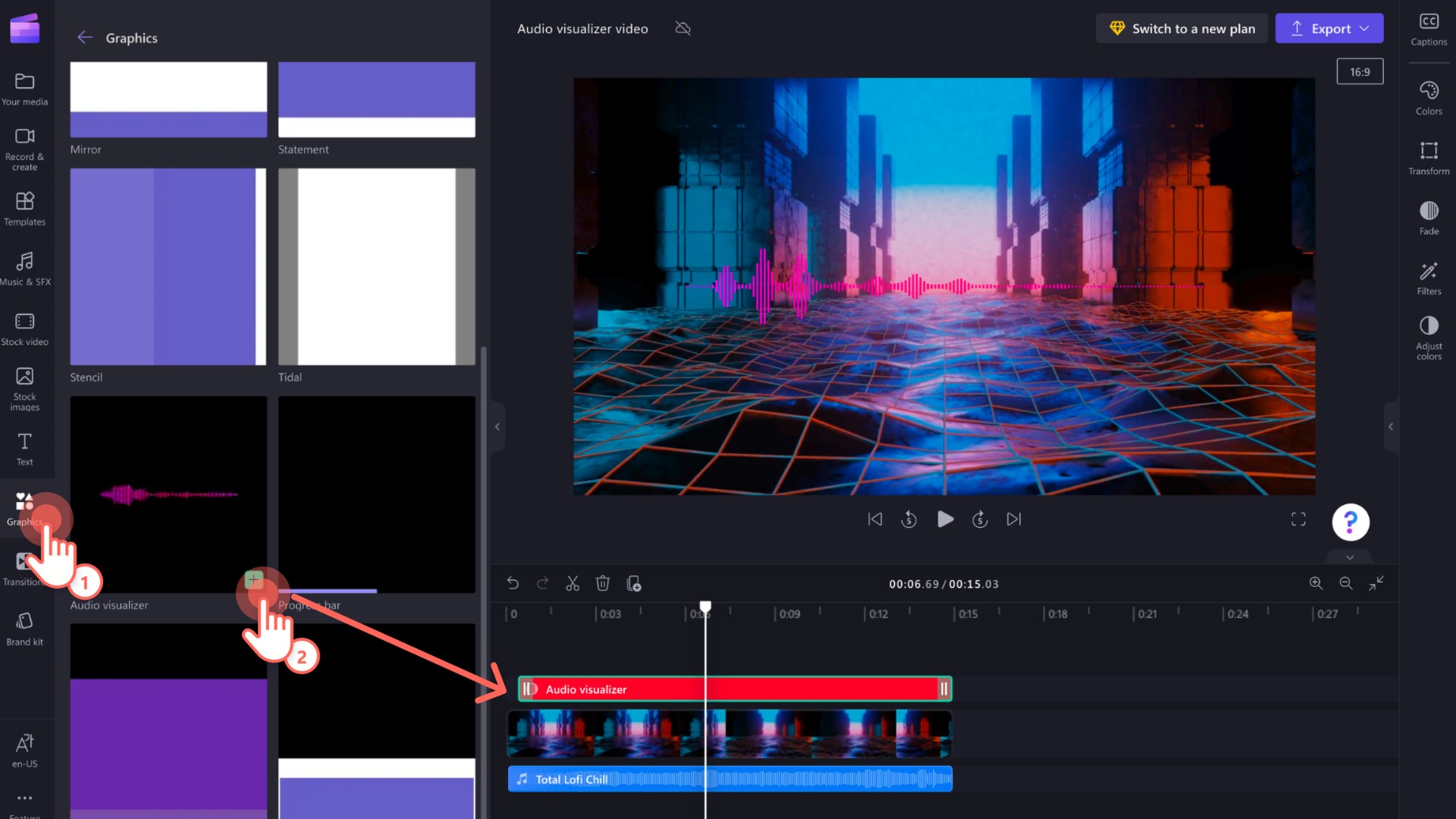Open the Export dropdown
This screenshot has width=1456, height=819.
1329,28
